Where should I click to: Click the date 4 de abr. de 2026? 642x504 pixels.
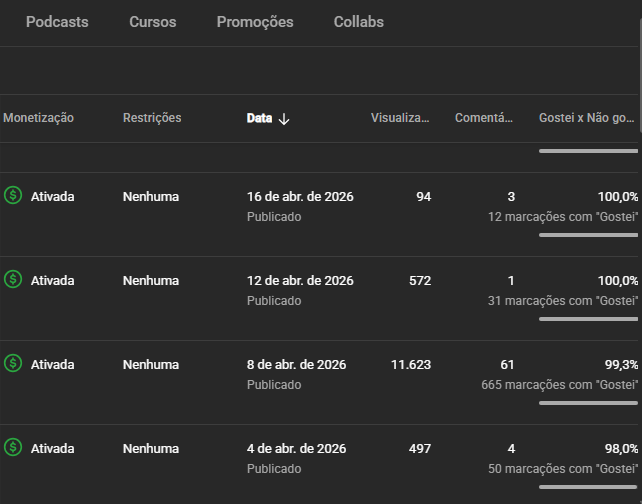296,448
